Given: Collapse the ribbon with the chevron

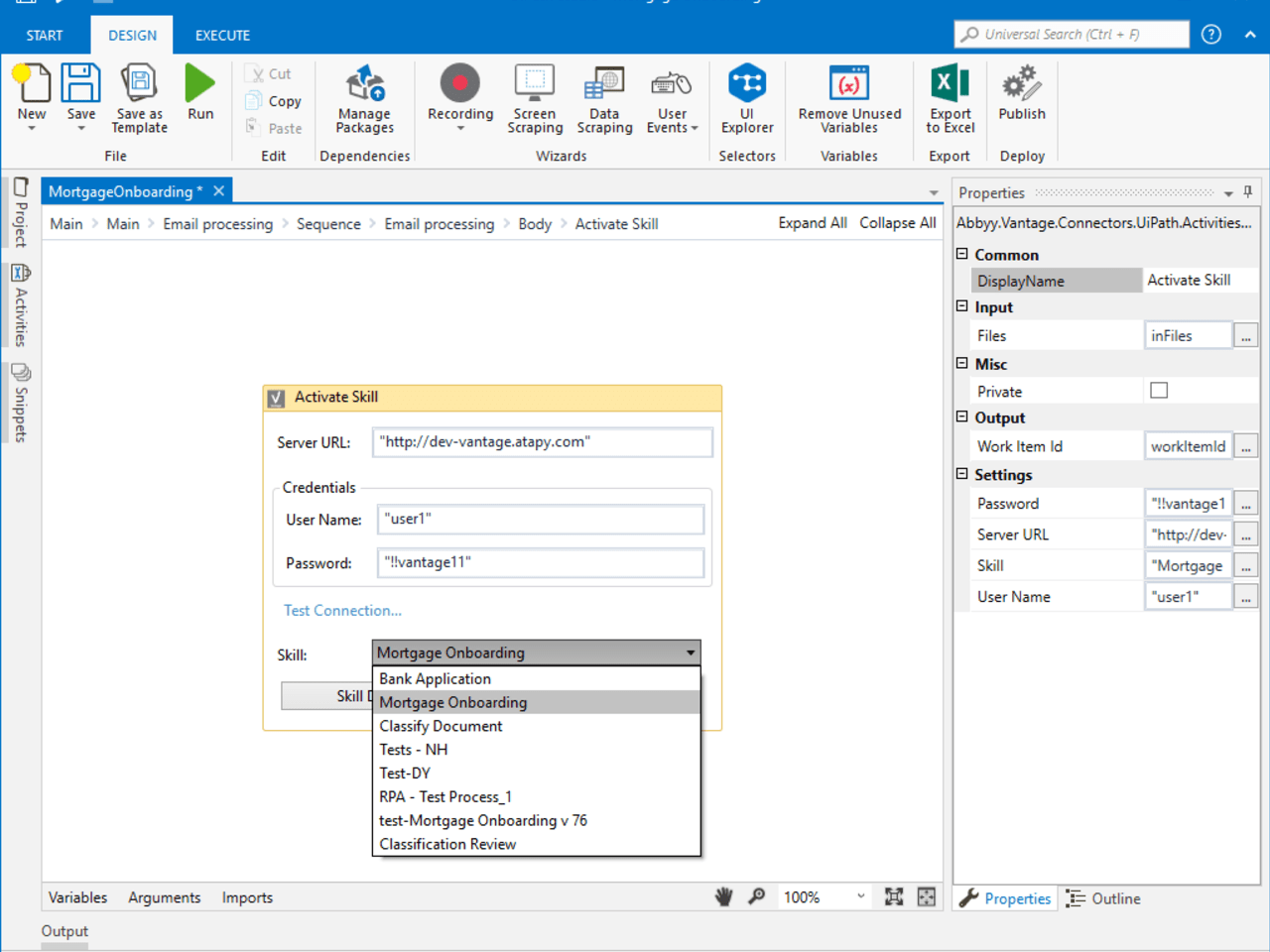Looking at the screenshot, I should pos(1250,34).
